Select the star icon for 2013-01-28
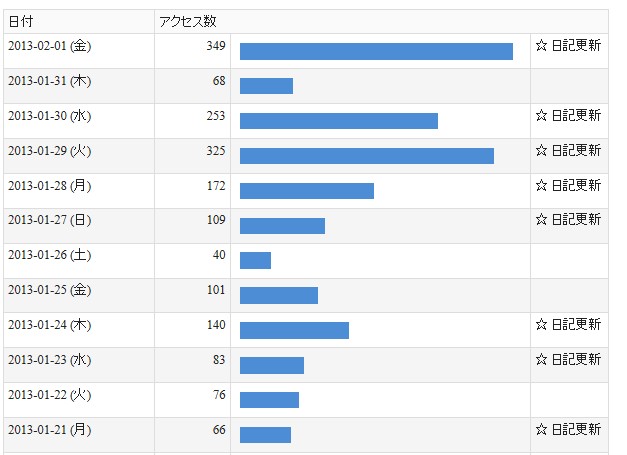This screenshot has height=455, width=627. [x=541, y=185]
